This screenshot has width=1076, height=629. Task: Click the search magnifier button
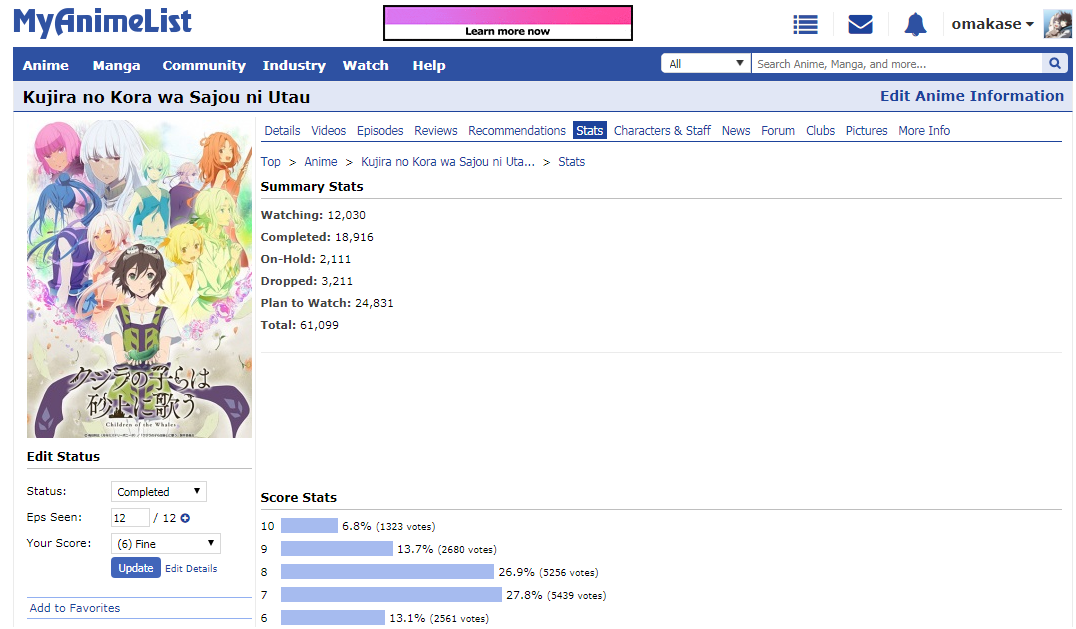[x=1055, y=64]
